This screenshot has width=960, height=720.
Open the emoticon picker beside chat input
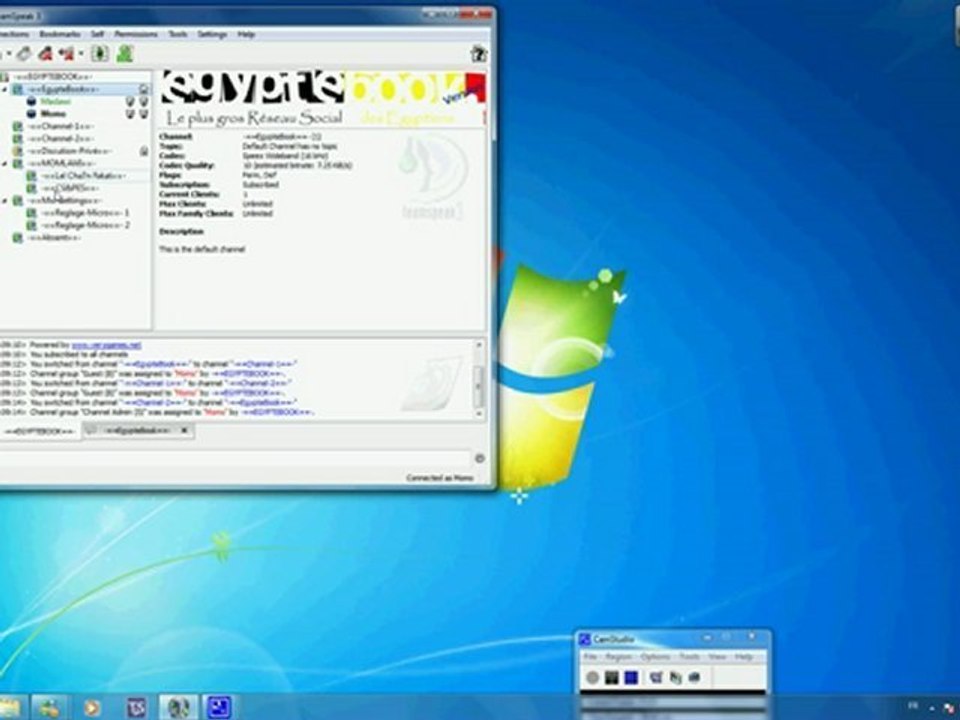(x=479, y=458)
